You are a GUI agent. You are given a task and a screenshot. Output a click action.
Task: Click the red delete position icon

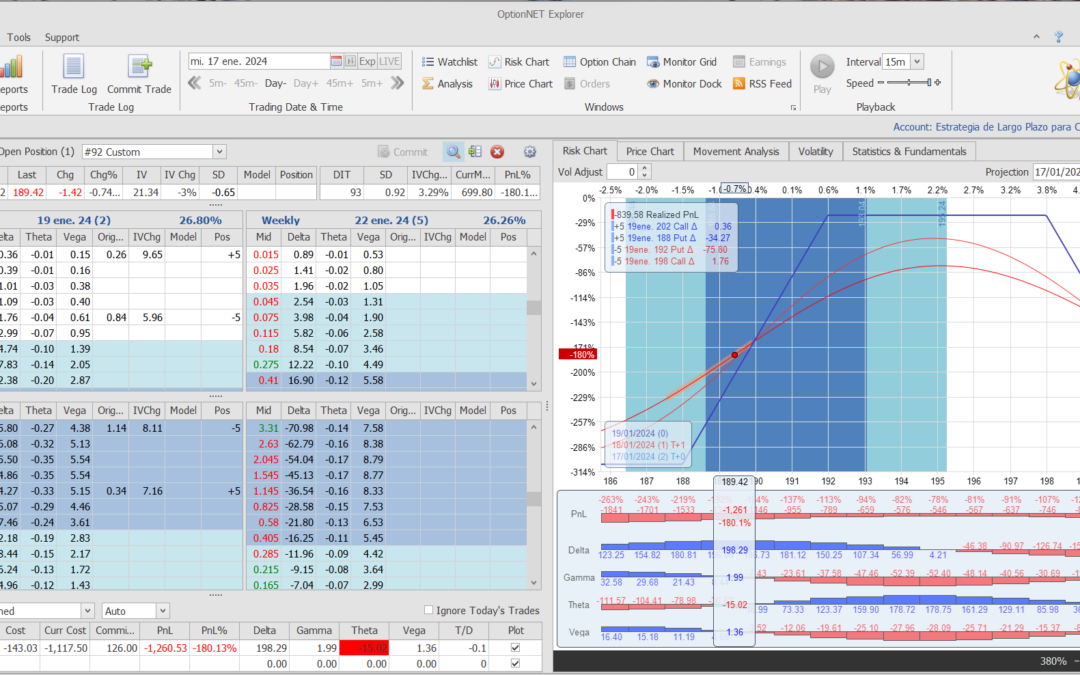pos(497,152)
